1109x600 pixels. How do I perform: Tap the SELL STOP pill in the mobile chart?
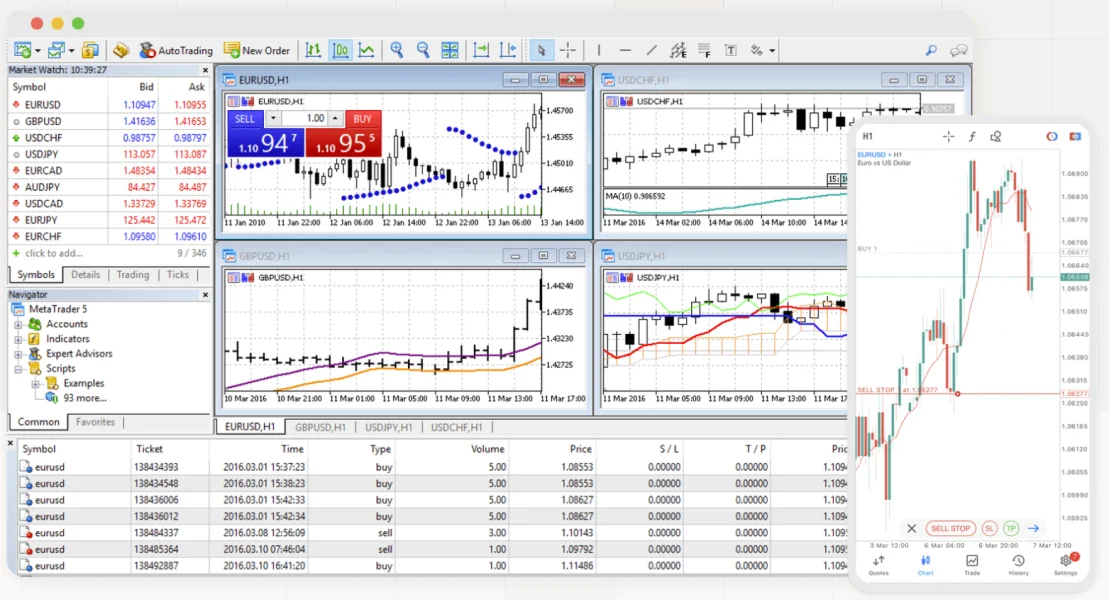pyautogui.click(x=950, y=529)
